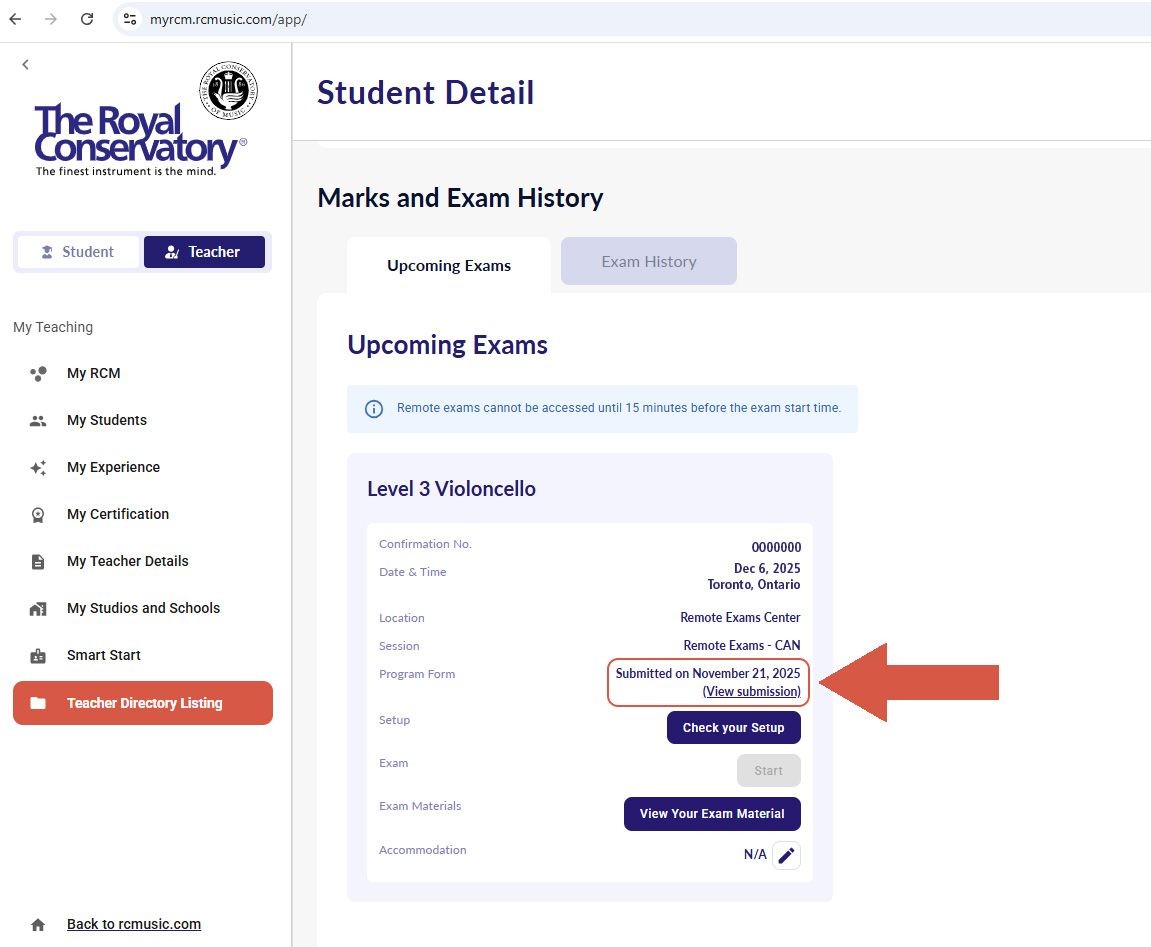Open the My RCM sidebar icon
The image size is (1151, 947).
(38, 373)
